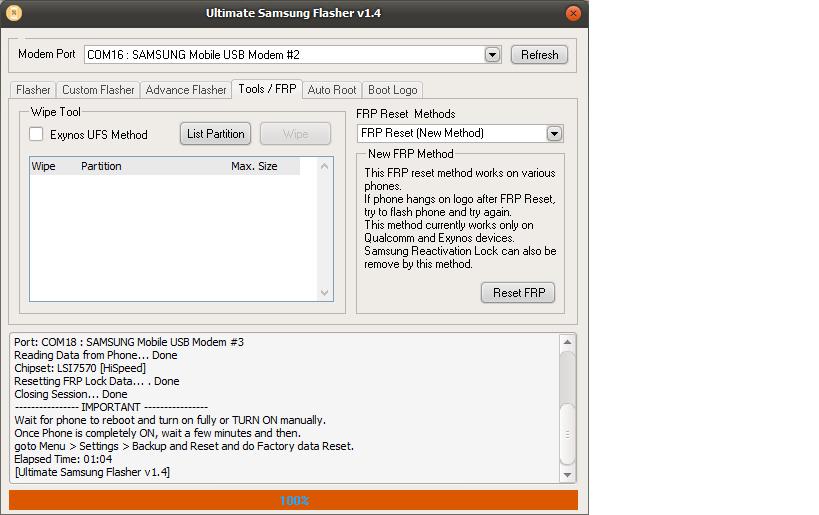819x515 pixels.
Task: Expand the FRP Reset Methods dropdown
Action: tap(554, 134)
